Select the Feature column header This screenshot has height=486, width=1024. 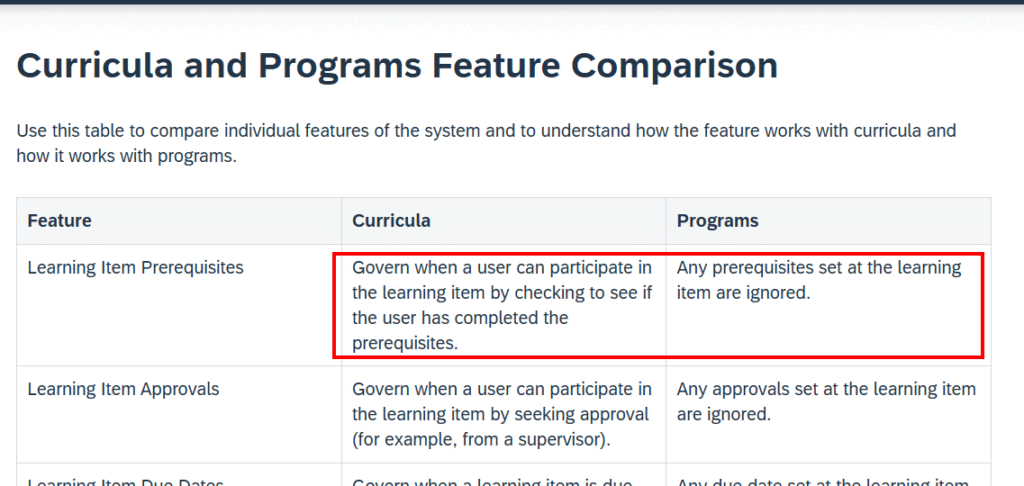59,220
